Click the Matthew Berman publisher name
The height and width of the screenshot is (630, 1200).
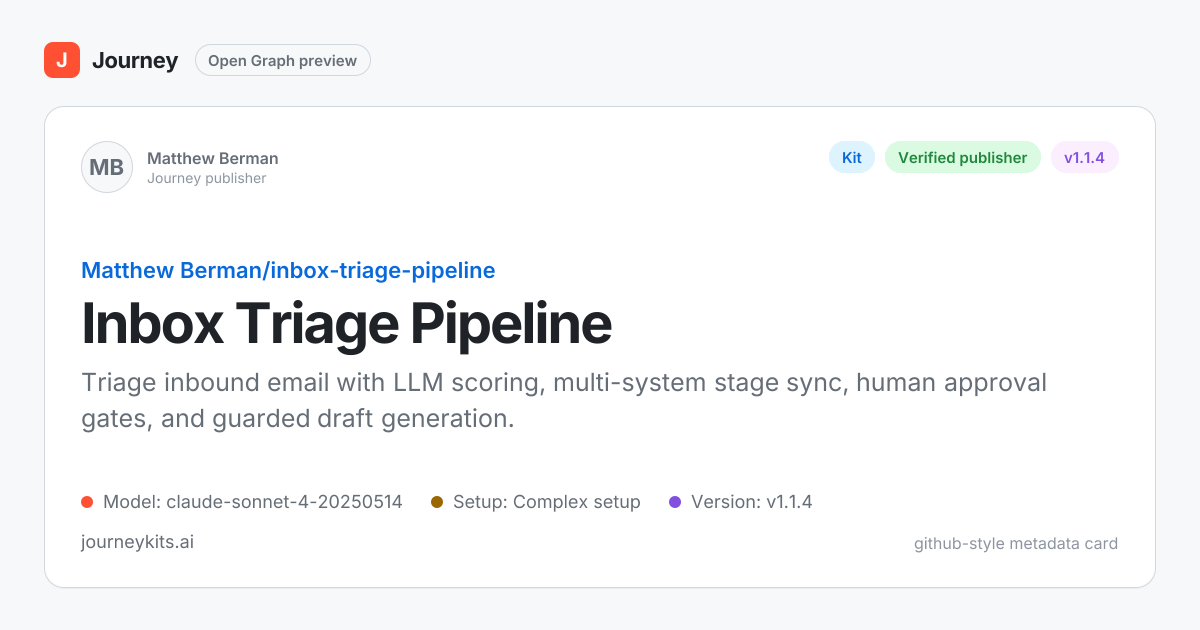(213, 158)
